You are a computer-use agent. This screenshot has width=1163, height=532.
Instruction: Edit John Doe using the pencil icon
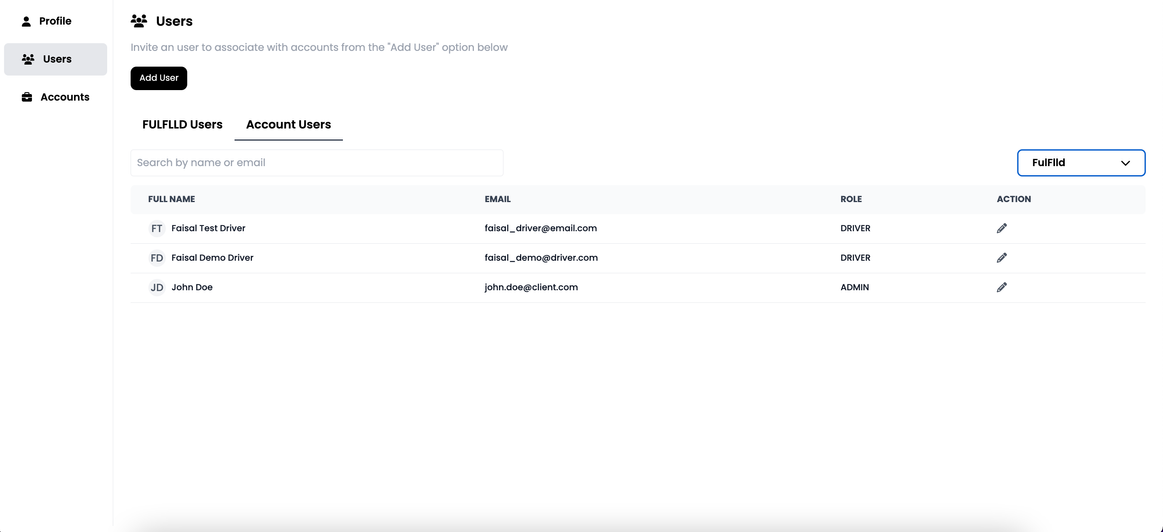(x=1001, y=287)
